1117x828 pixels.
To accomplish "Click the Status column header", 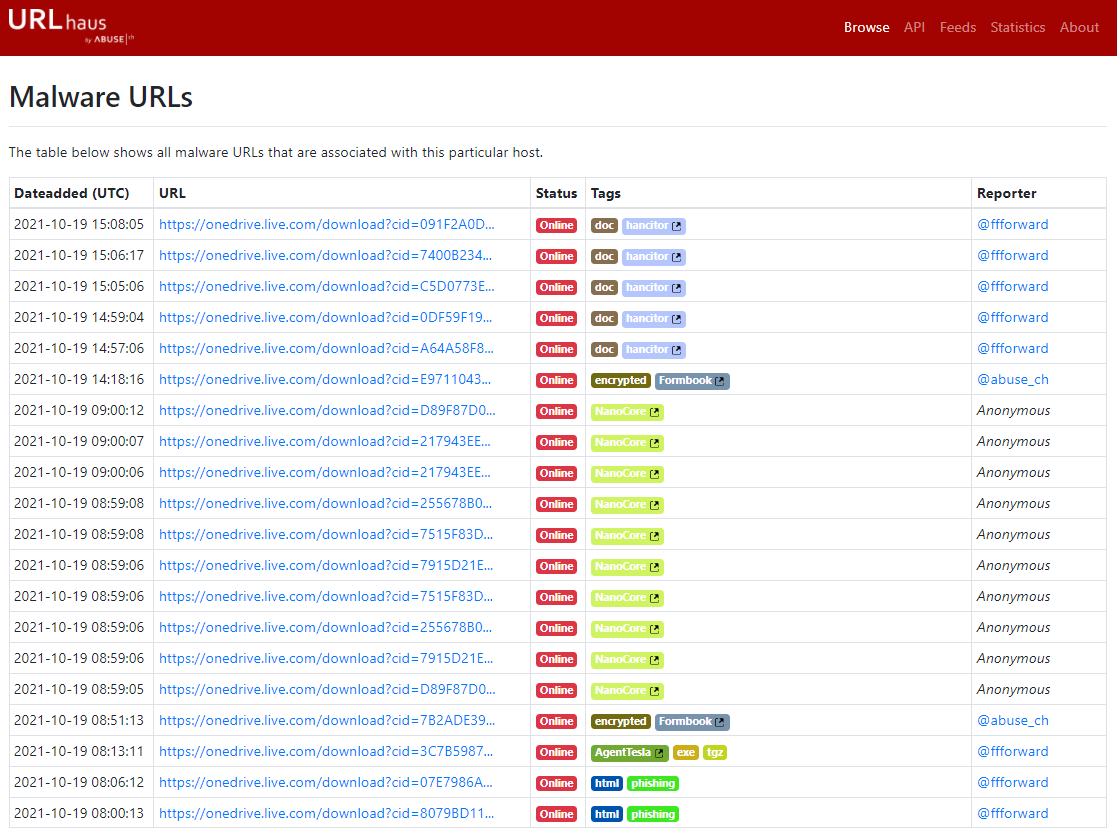I will [556, 193].
